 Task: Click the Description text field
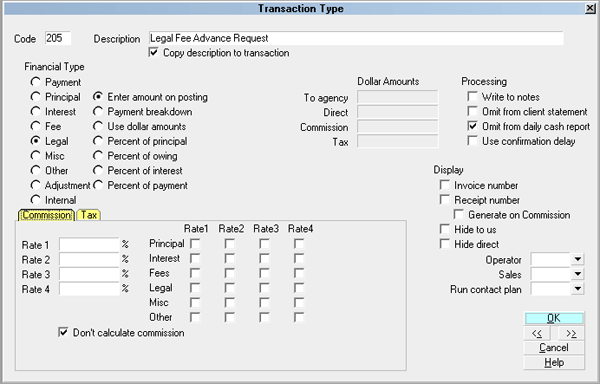[356, 38]
